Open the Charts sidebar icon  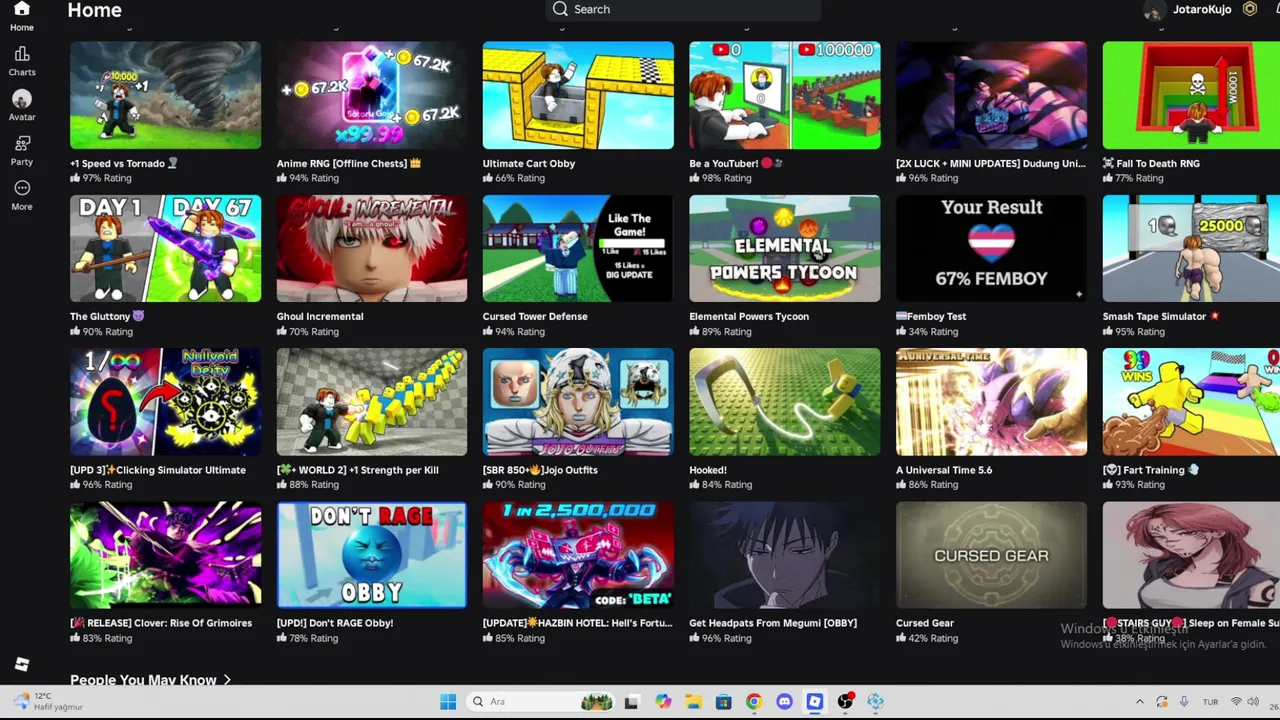point(22,54)
